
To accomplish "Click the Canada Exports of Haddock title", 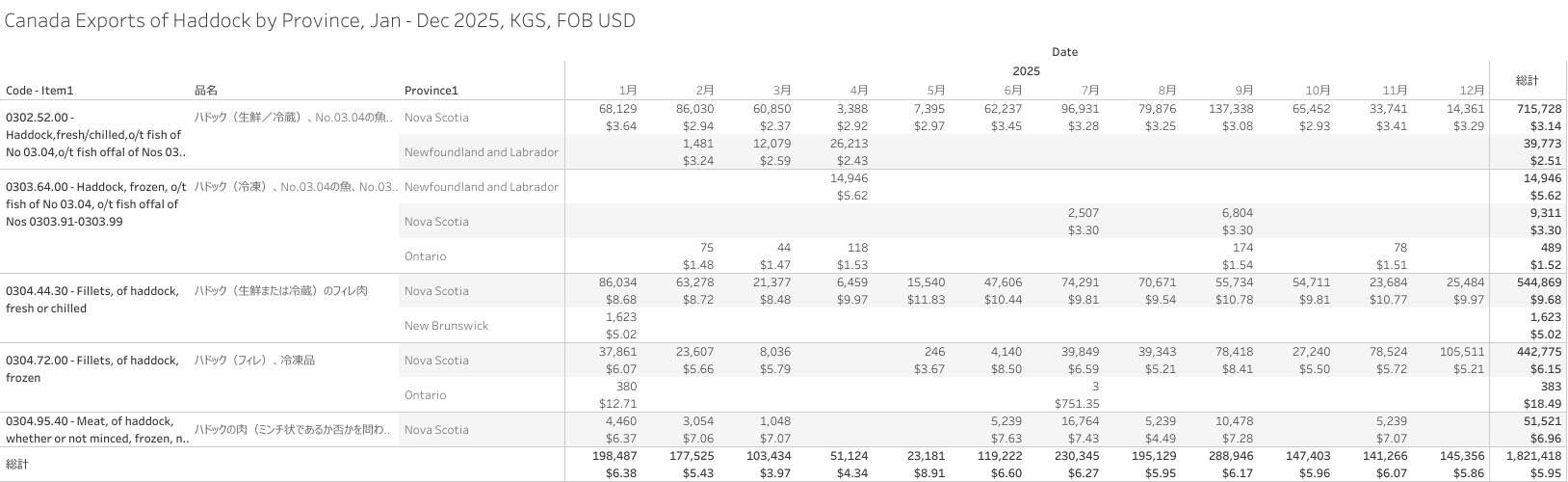I will 320,20.
